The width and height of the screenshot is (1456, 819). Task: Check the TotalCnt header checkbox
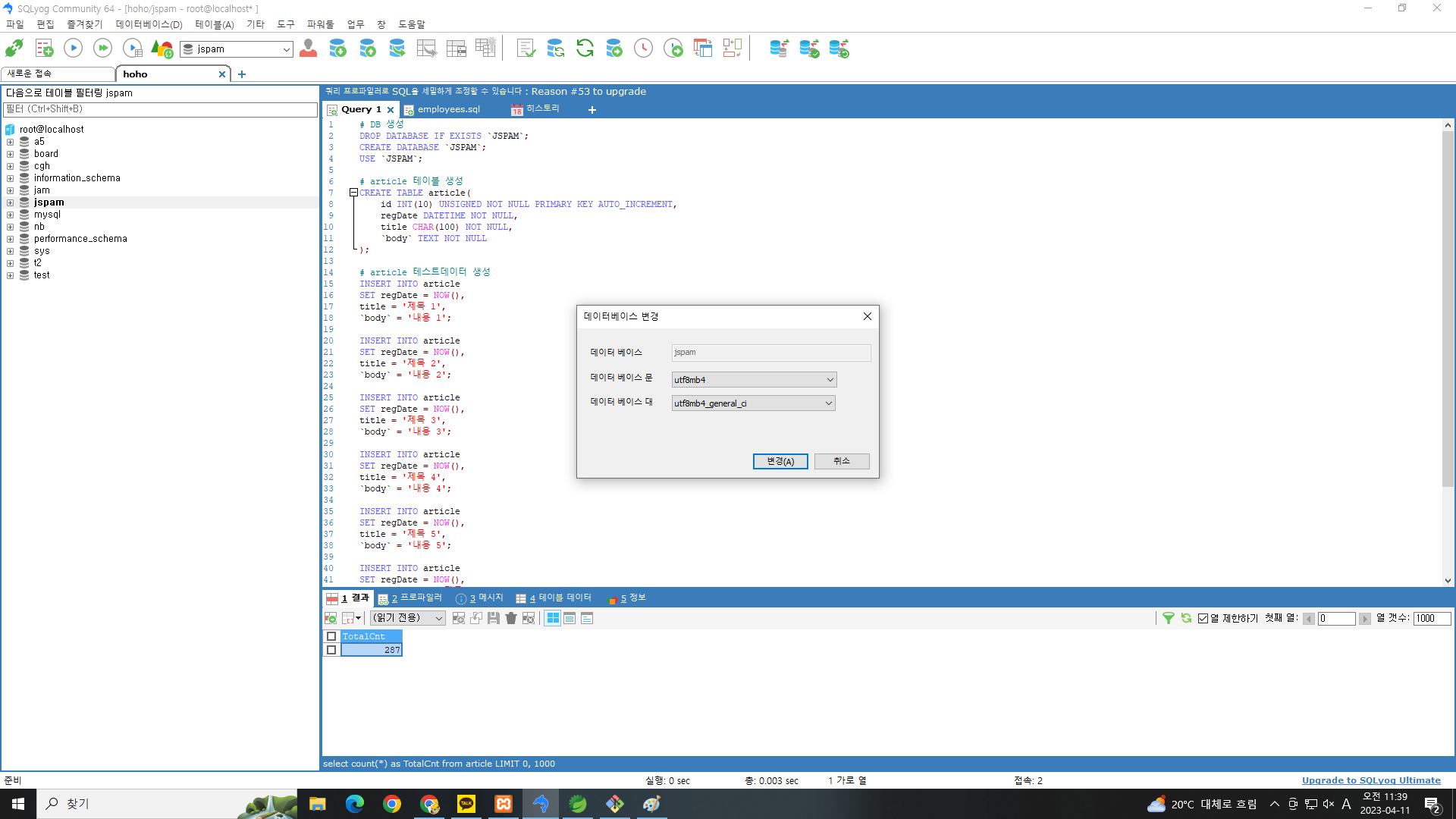[x=331, y=636]
